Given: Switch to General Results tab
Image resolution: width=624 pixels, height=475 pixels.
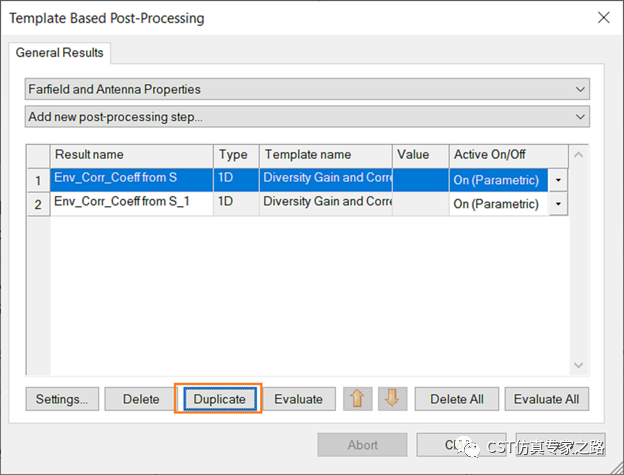Looking at the screenshot, I should [59, 53].
